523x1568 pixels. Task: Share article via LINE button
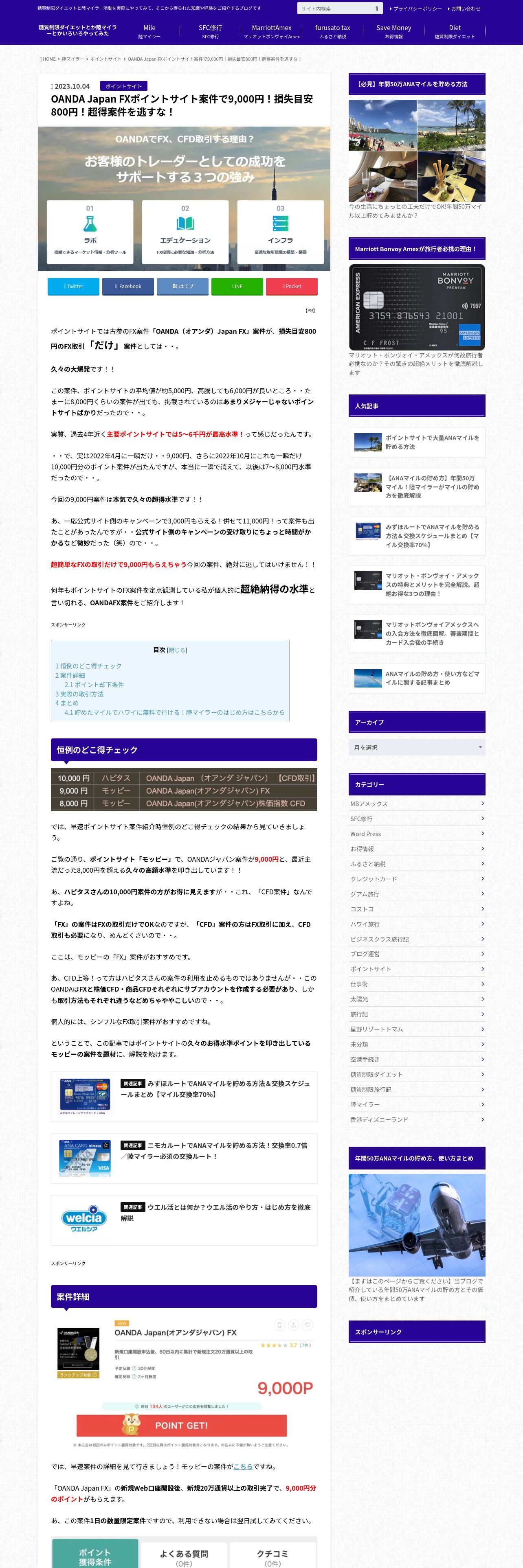click(237, 286)
